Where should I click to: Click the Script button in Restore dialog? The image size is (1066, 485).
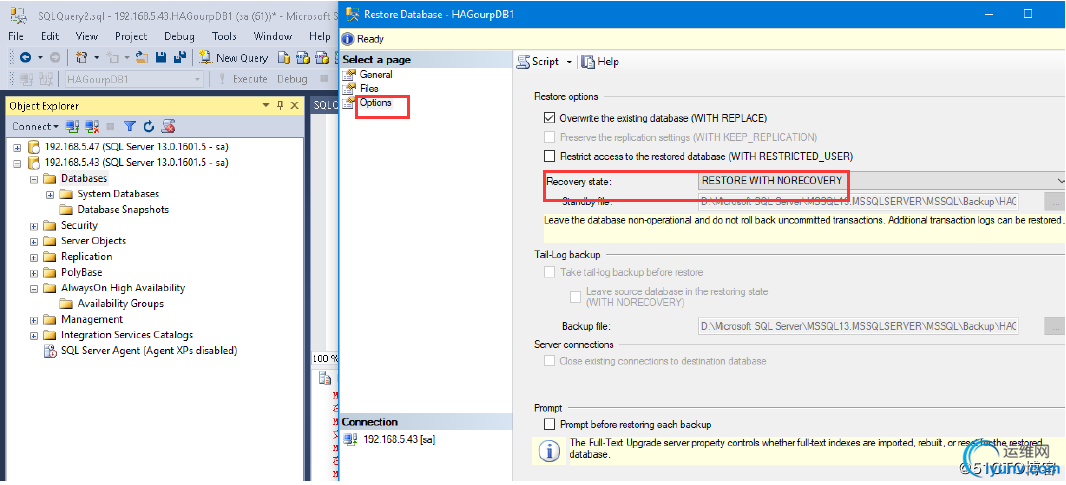click(538, 61)
